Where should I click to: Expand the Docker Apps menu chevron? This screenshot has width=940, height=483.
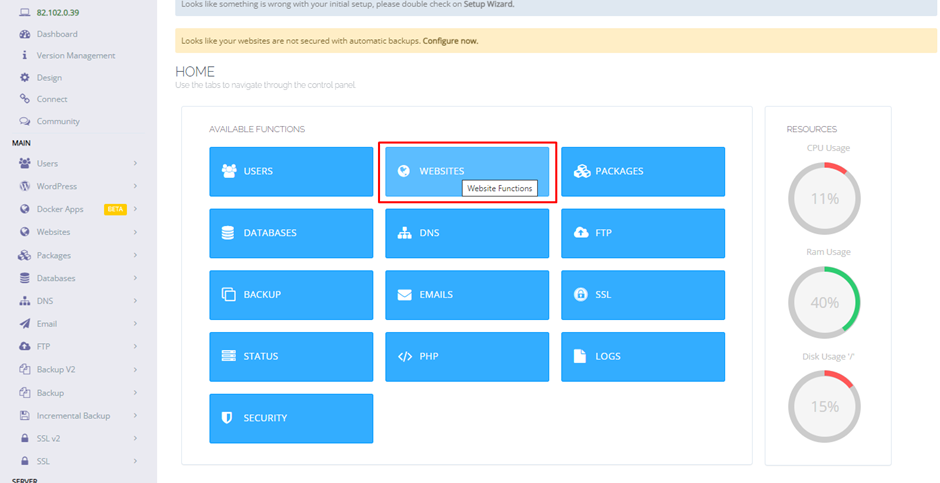point(135,209)
